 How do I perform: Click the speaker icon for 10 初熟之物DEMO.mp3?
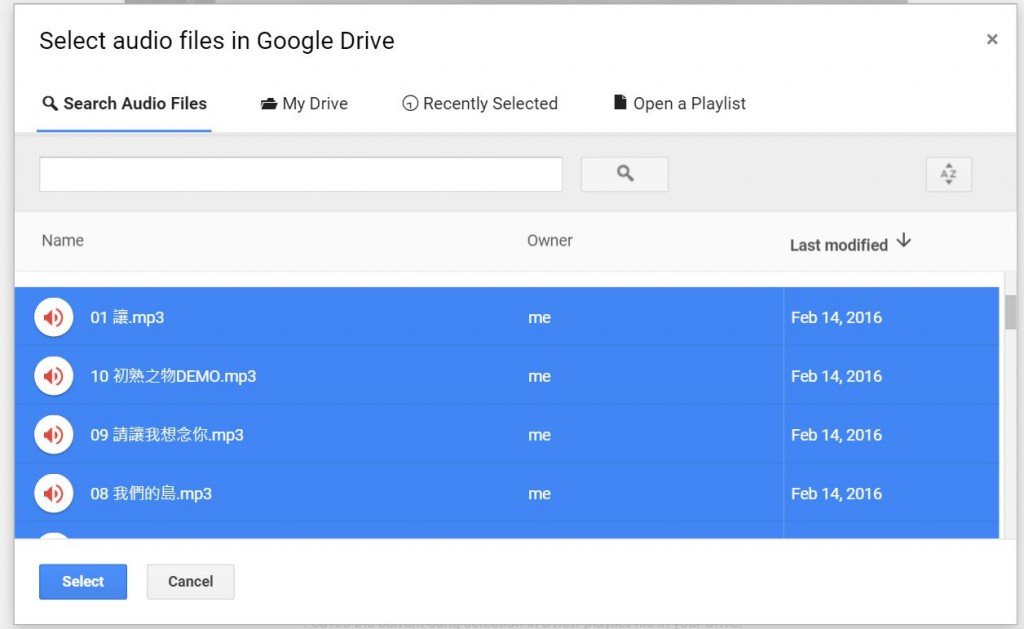coord(54,376)
